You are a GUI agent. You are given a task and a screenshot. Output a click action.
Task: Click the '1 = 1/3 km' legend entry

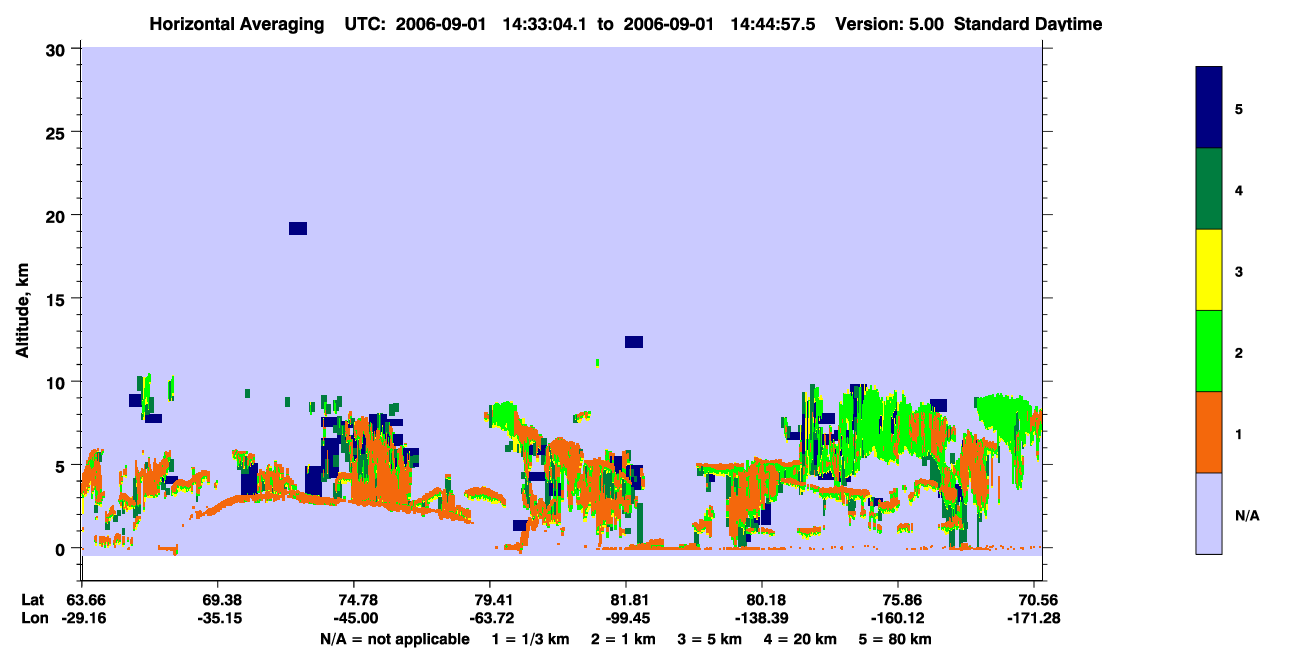tap(531, 639)
